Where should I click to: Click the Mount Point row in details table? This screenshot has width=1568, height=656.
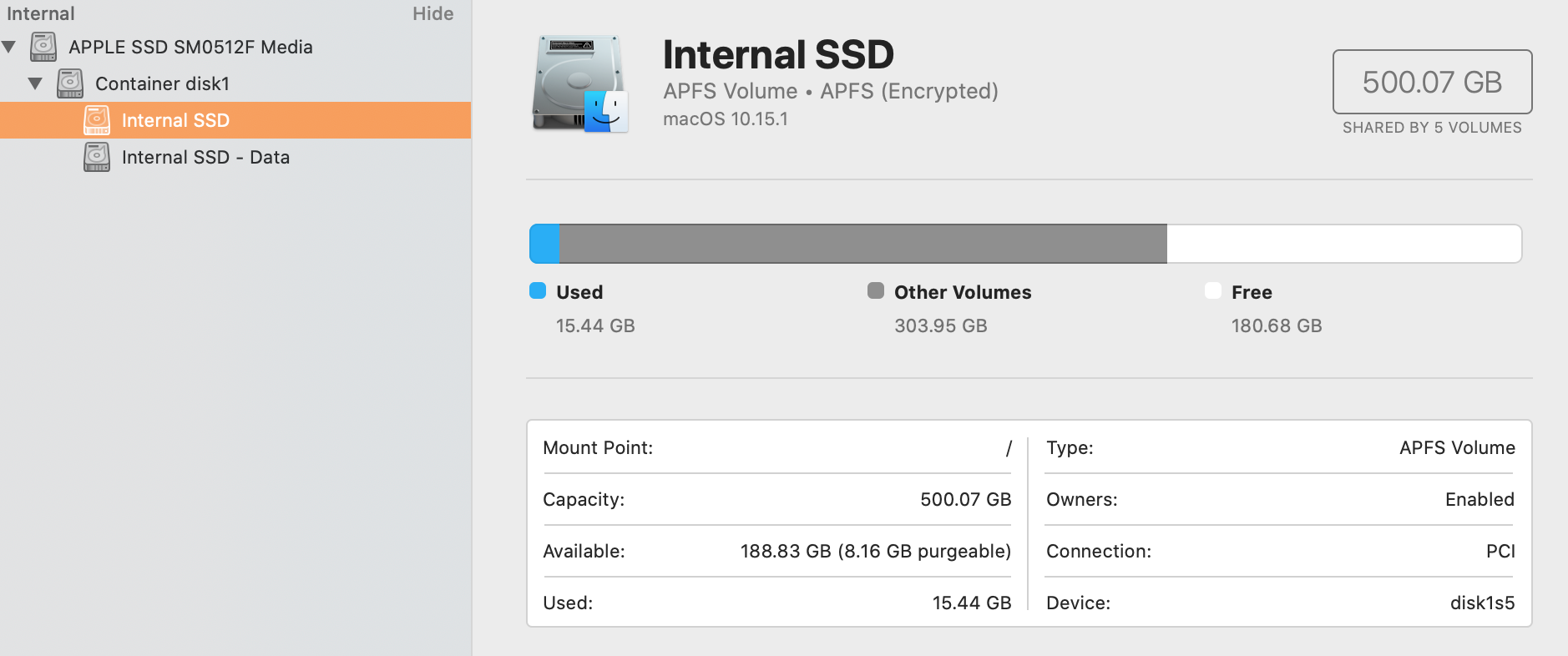(776, 447)
